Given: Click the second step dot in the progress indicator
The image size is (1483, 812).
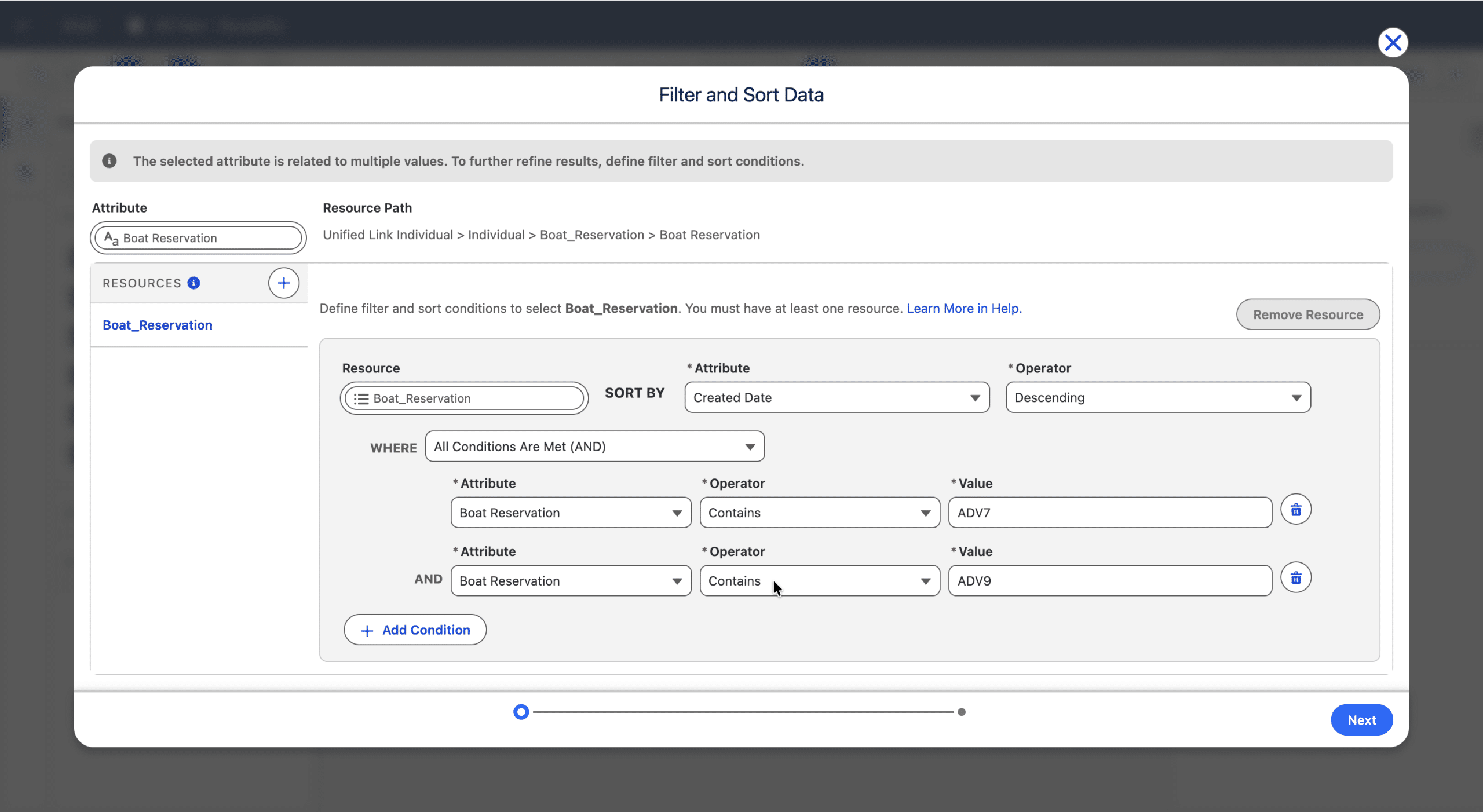Looking at the screenshot, I should tap(962, 712).
